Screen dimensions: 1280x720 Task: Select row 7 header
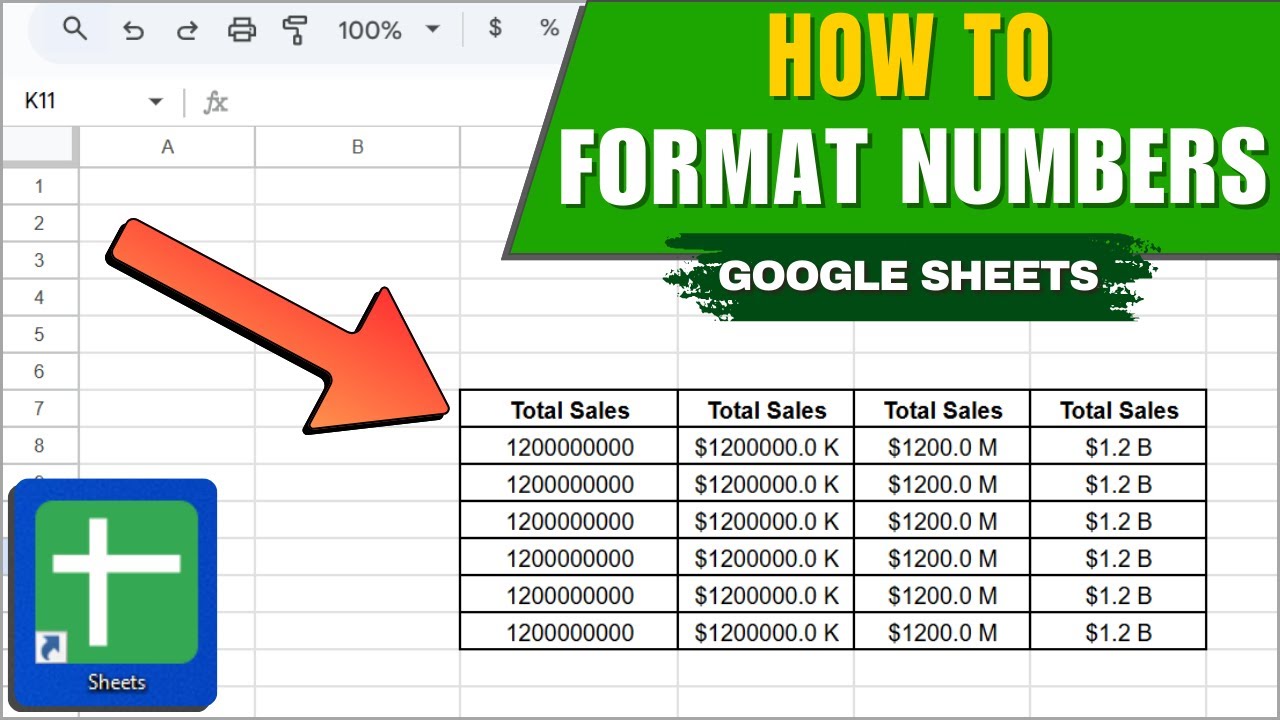tap(40, 408)
